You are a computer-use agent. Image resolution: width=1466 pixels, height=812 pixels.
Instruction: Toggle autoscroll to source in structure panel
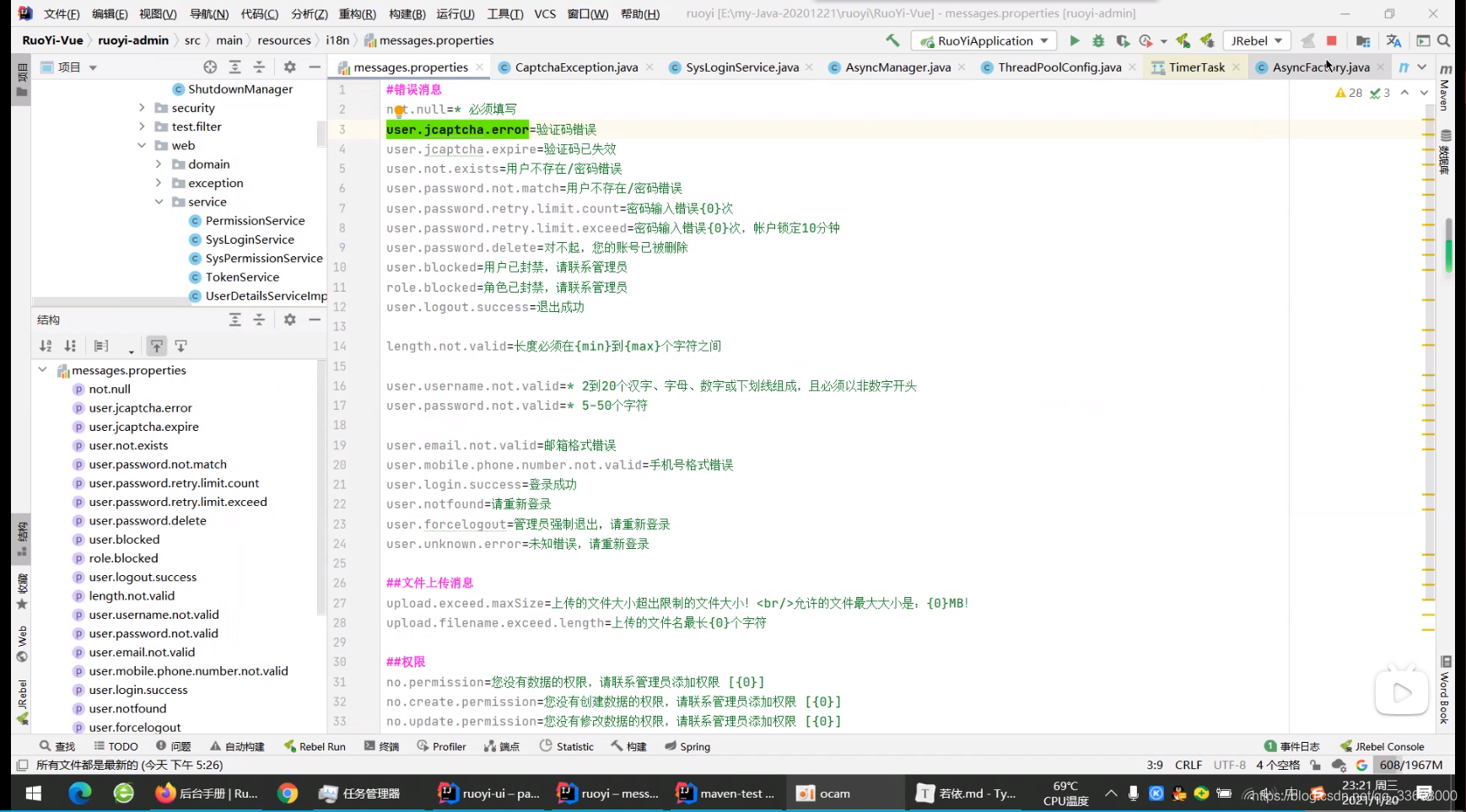[x=157, y=346]
